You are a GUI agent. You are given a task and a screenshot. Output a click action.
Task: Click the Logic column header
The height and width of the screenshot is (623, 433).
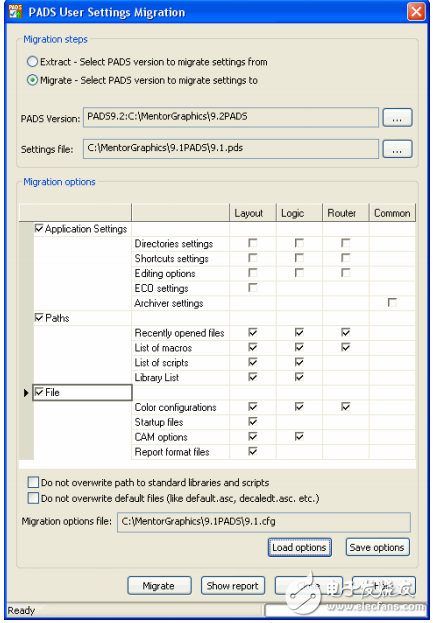point(299,213)
